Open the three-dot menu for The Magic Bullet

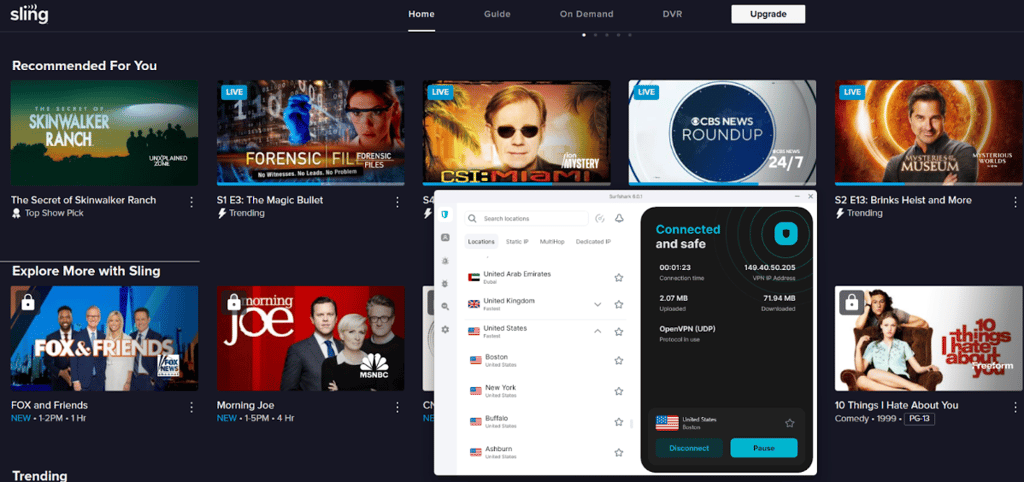click(x=397, y=202)
